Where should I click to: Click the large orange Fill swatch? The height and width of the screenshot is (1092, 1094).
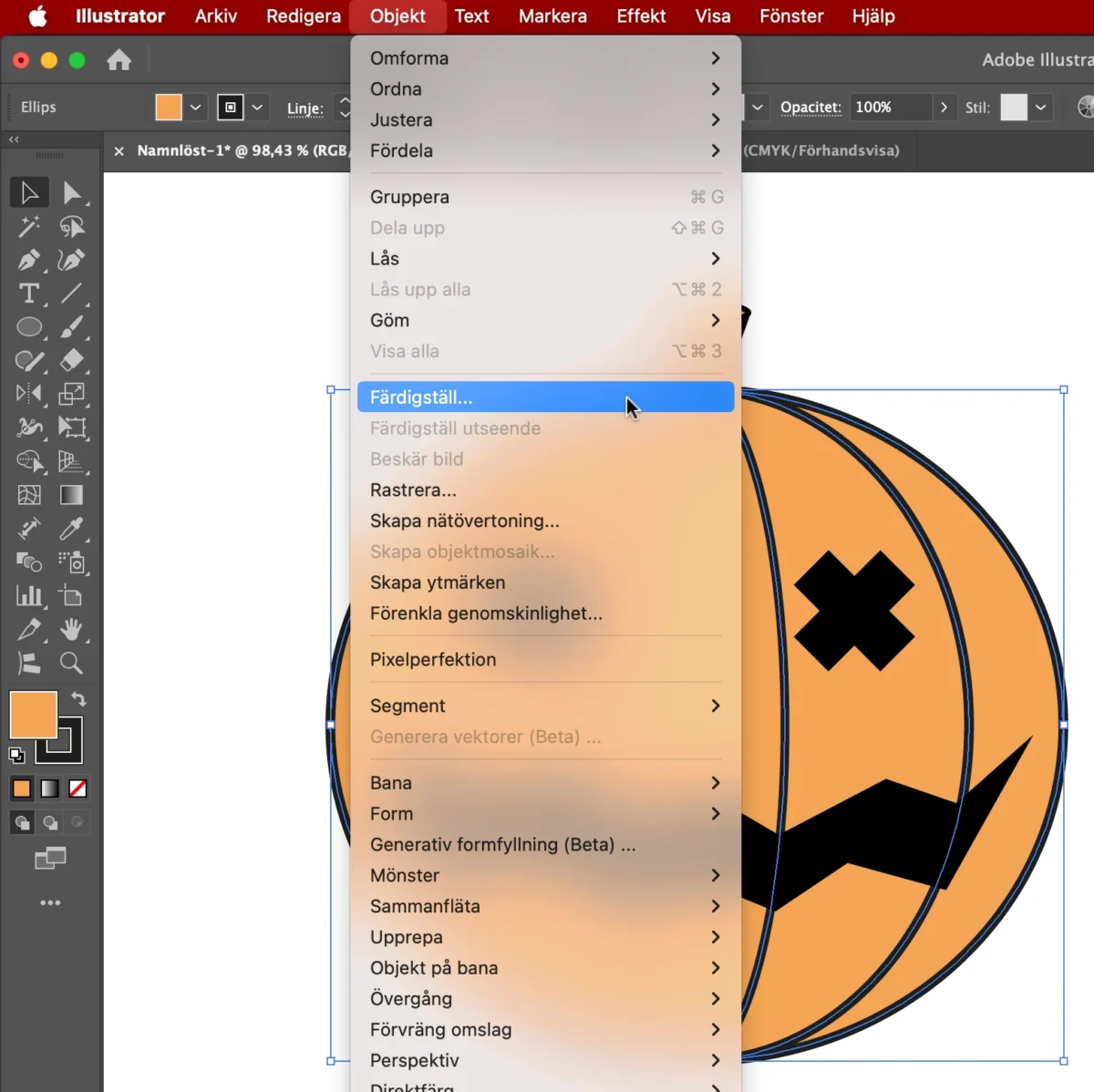tap(33, 715)
